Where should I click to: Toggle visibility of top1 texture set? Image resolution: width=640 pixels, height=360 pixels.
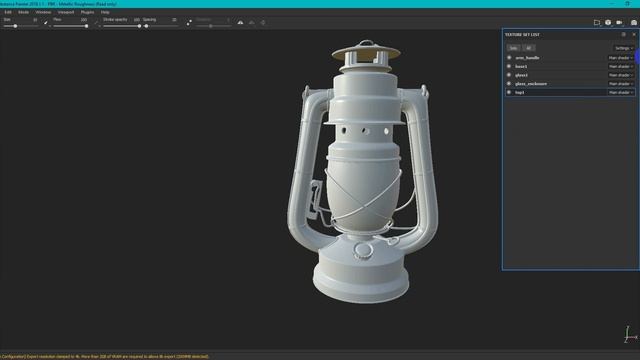pyautogui.click(x=509, y=92)
